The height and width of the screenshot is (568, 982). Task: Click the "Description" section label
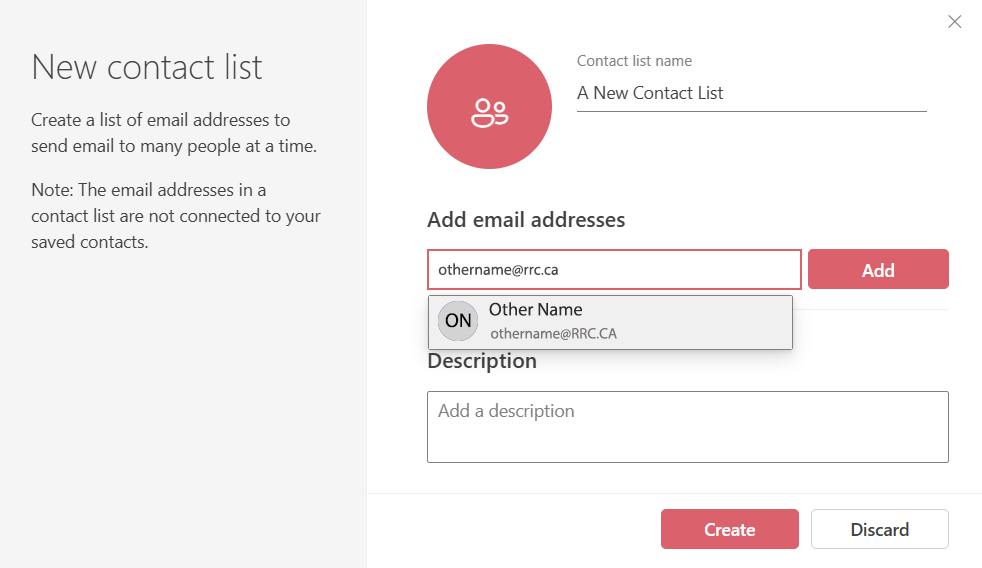482,361
